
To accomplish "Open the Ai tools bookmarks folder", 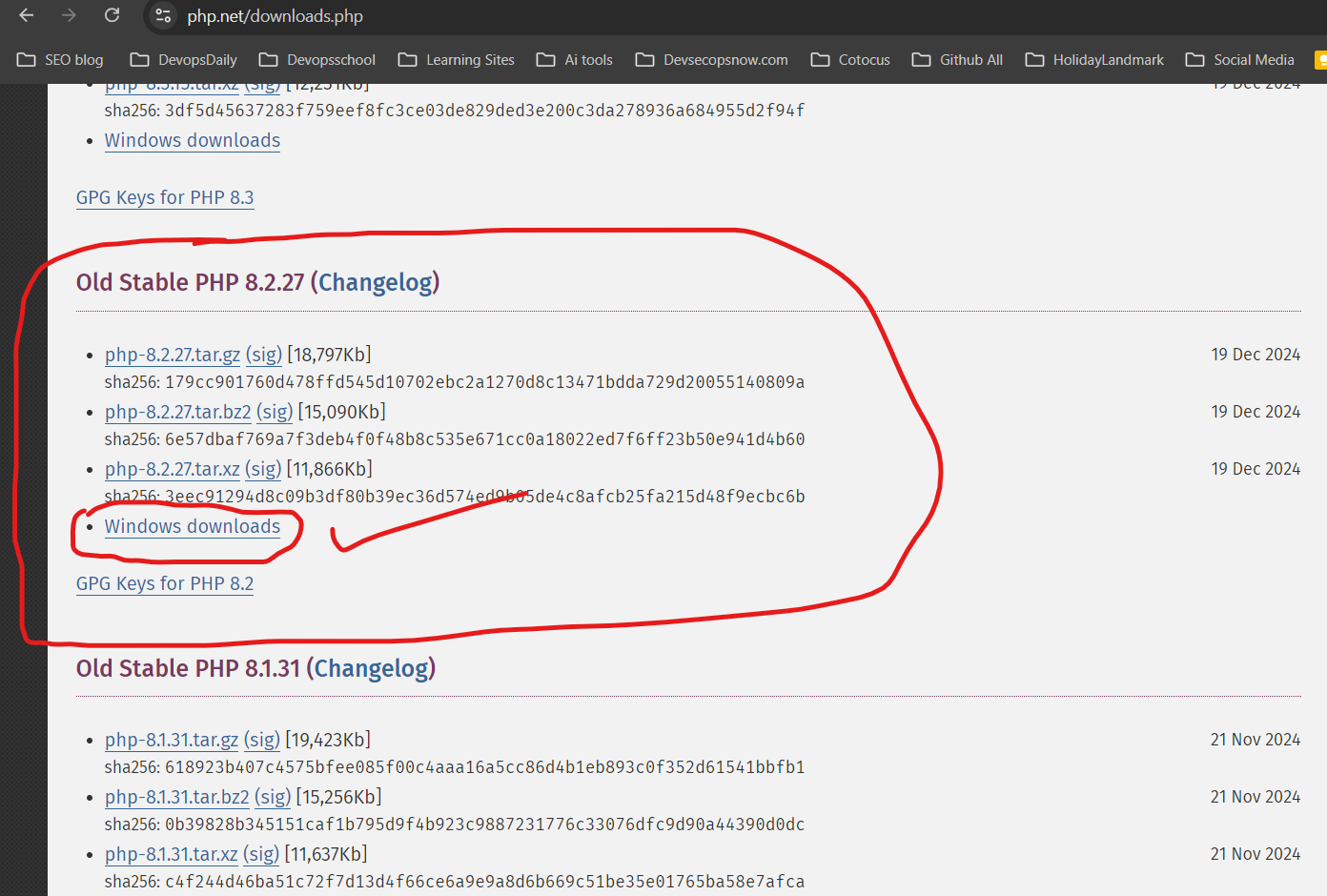I will [574, 59].
